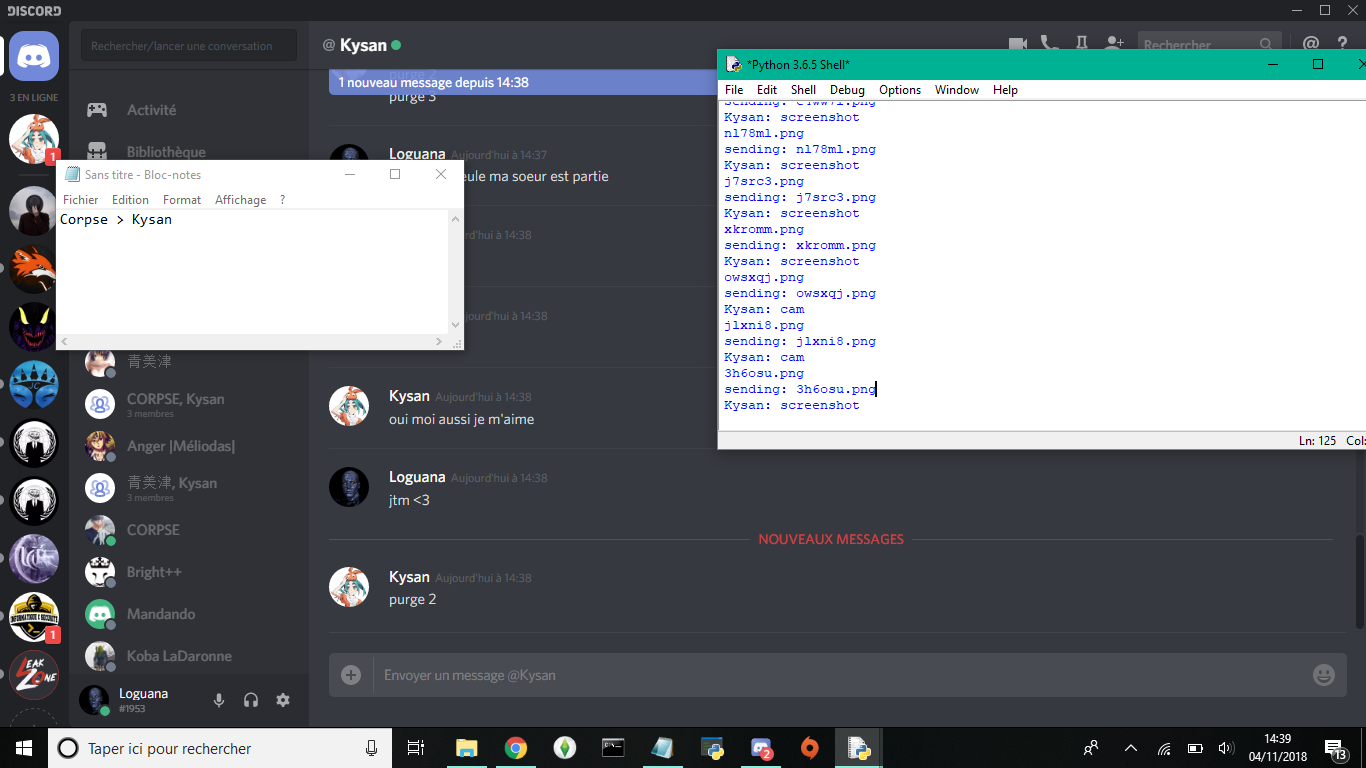The width and height of the screenshot is (1366, 768).
Task: Open the Window menu in Python Shell
Action: [x=957, y=90]
